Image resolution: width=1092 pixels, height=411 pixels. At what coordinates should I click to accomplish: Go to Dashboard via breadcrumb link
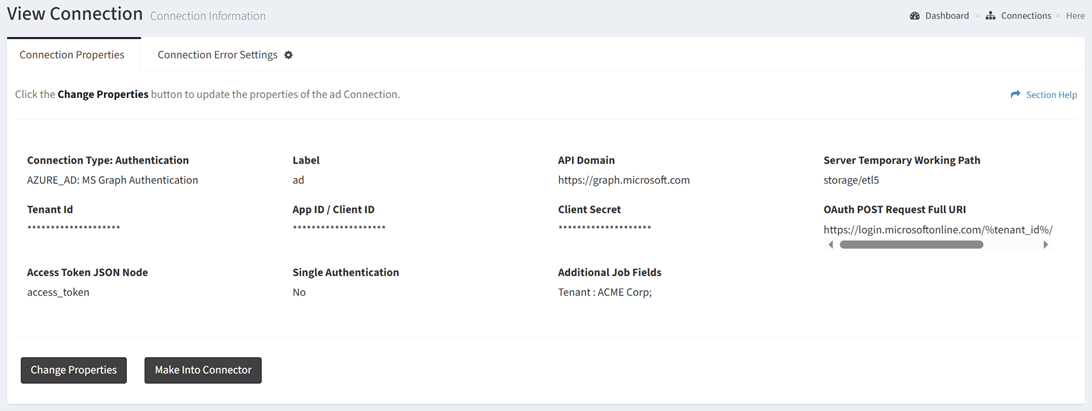tap(946, 16)
